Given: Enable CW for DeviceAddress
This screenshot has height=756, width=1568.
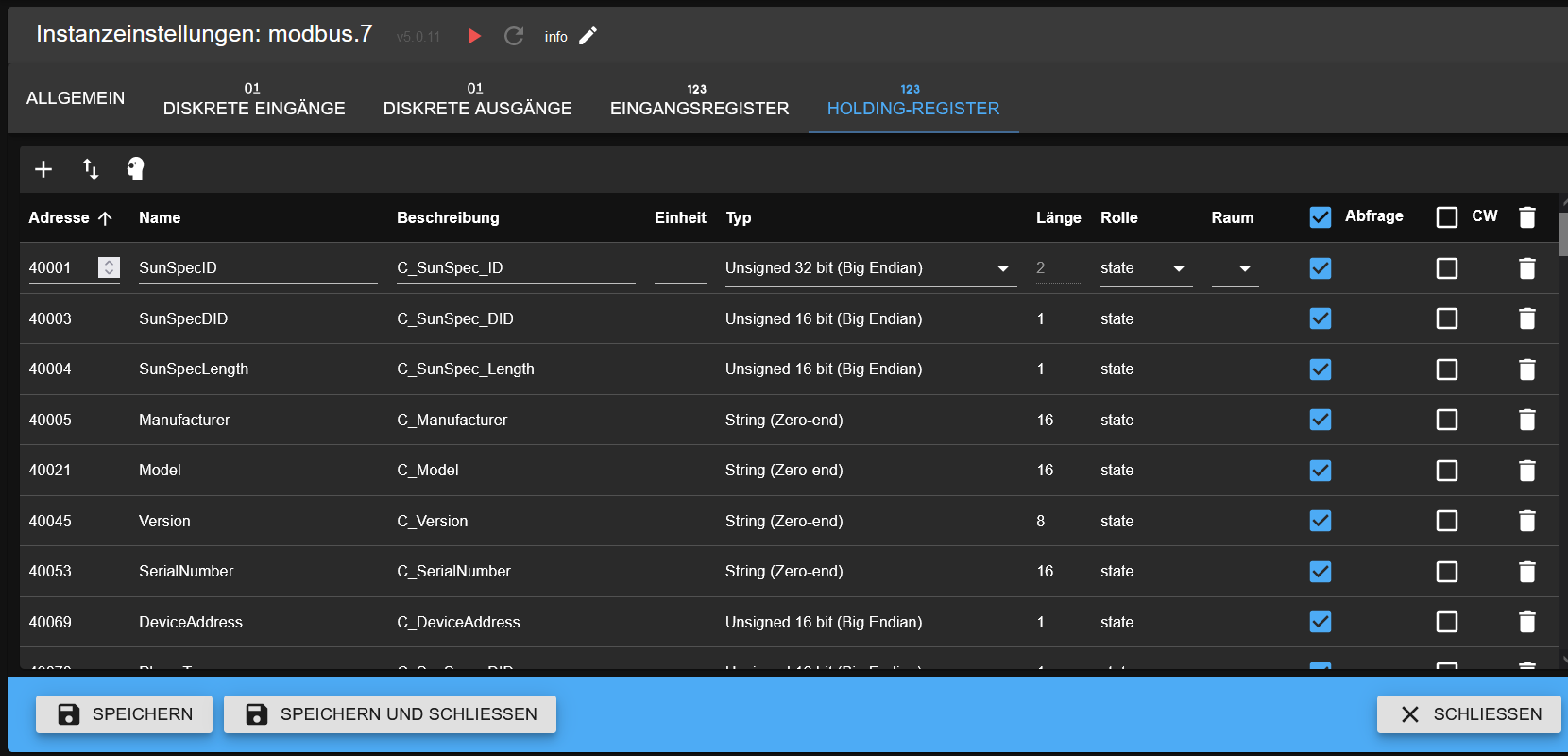Looking at the screenshot, I should click(x=1447, y=622).
